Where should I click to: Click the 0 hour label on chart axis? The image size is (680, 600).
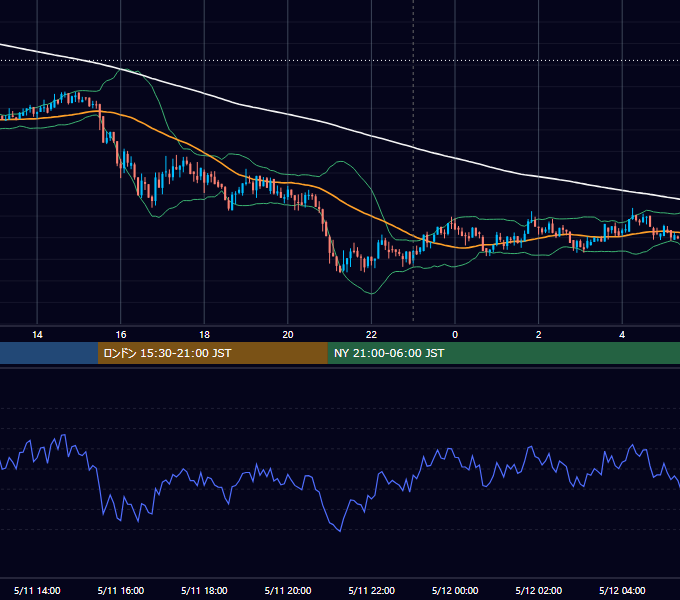[455, 335]
